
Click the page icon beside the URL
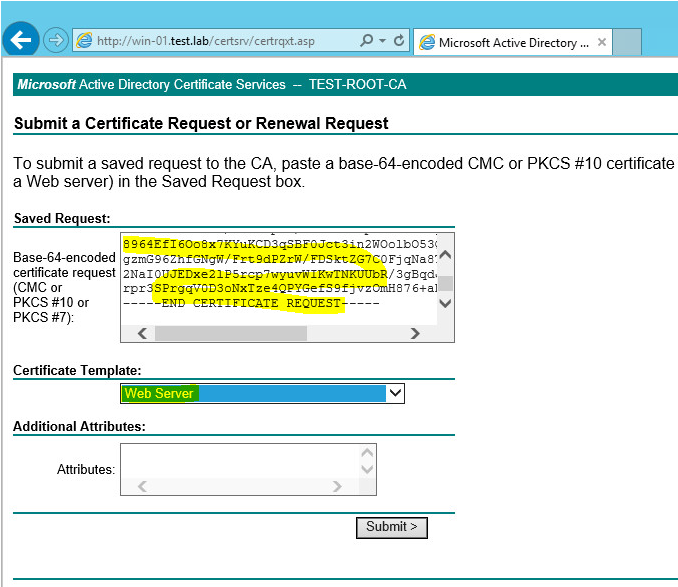click(84, 41)
